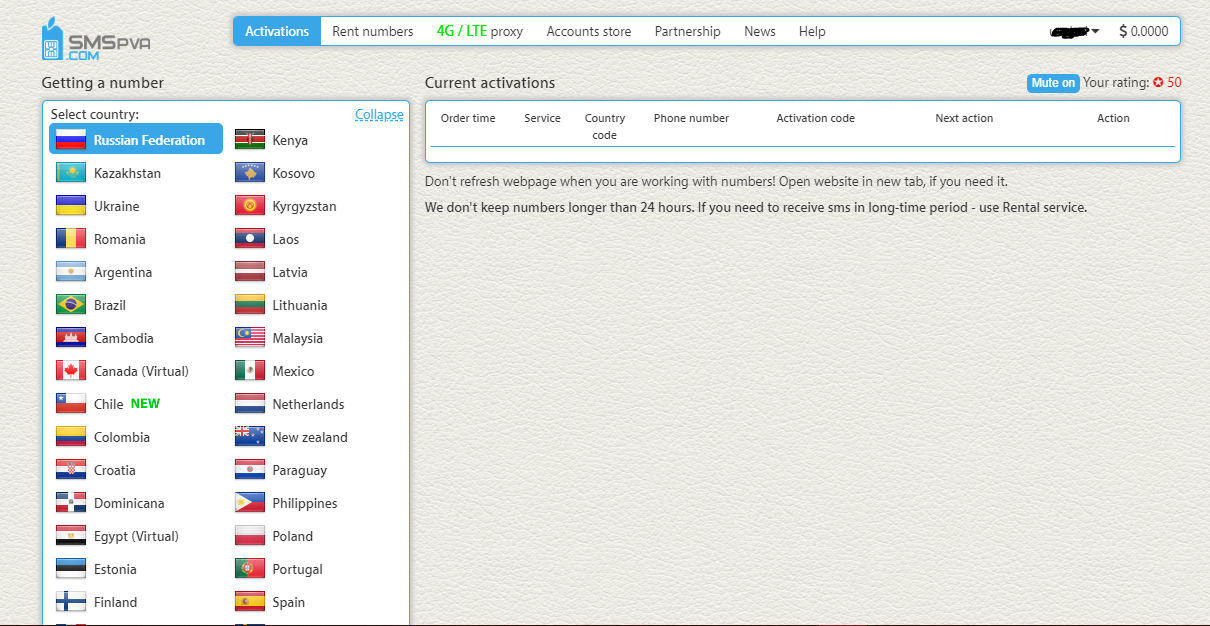
Task: Collapse the country selection list
Action: tap(379, 115)
